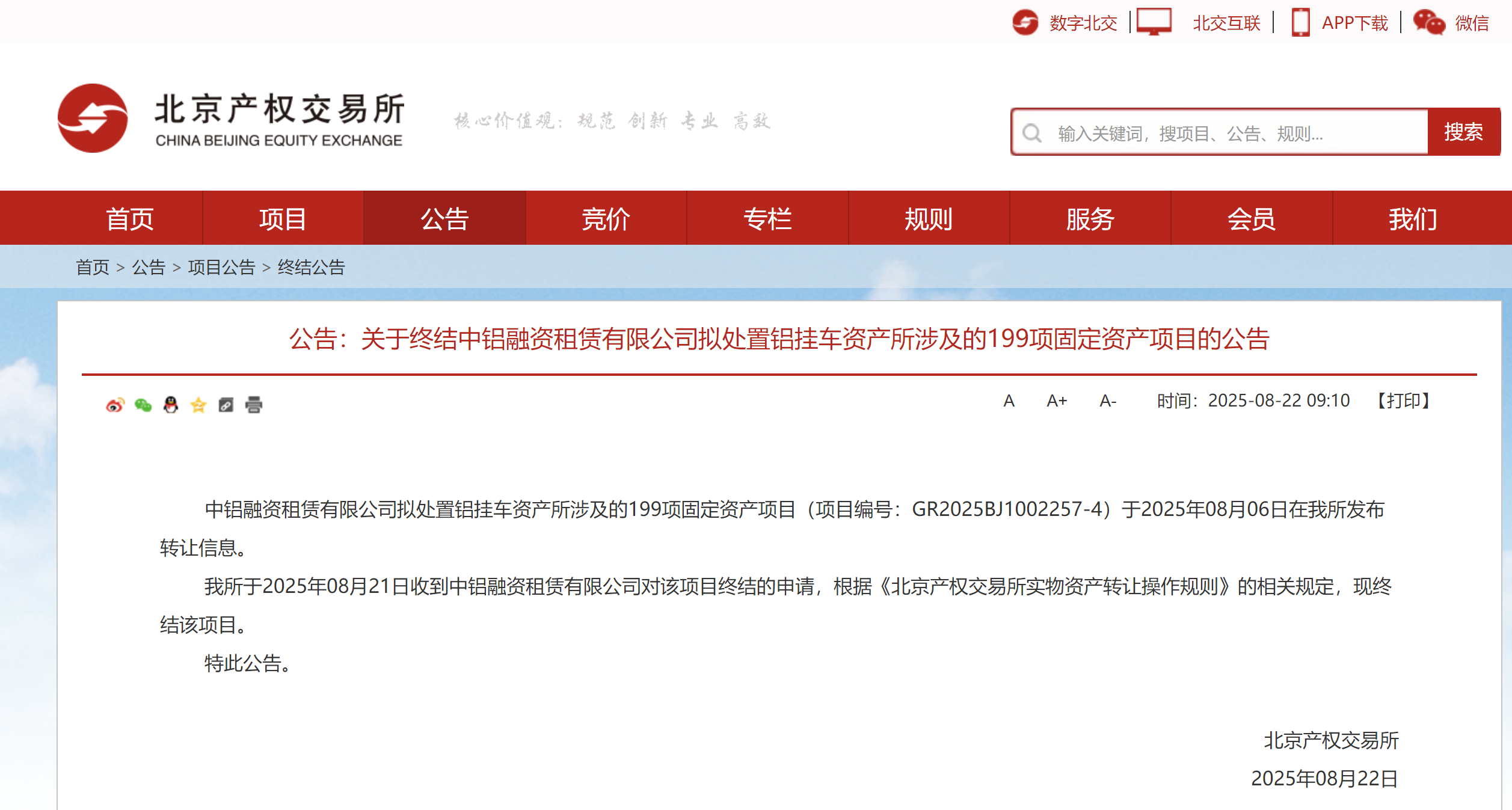Click the WeChat icon in top bar
The height and width of the screenshot is (810, 1512).
[x=1428, y=23]
